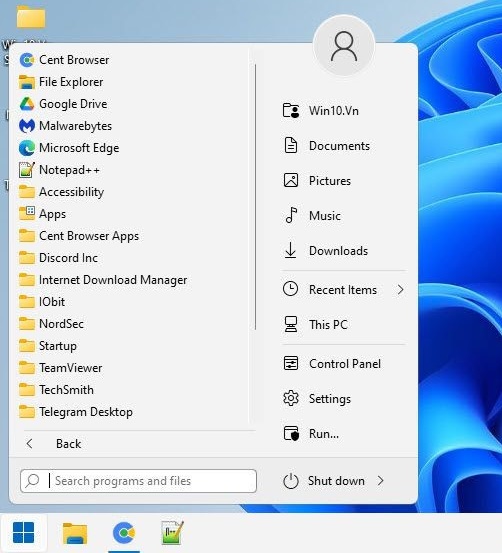502x553 pixels.
Task: Open the Telegram Desktop folder
Action: [x=76, y=412]
